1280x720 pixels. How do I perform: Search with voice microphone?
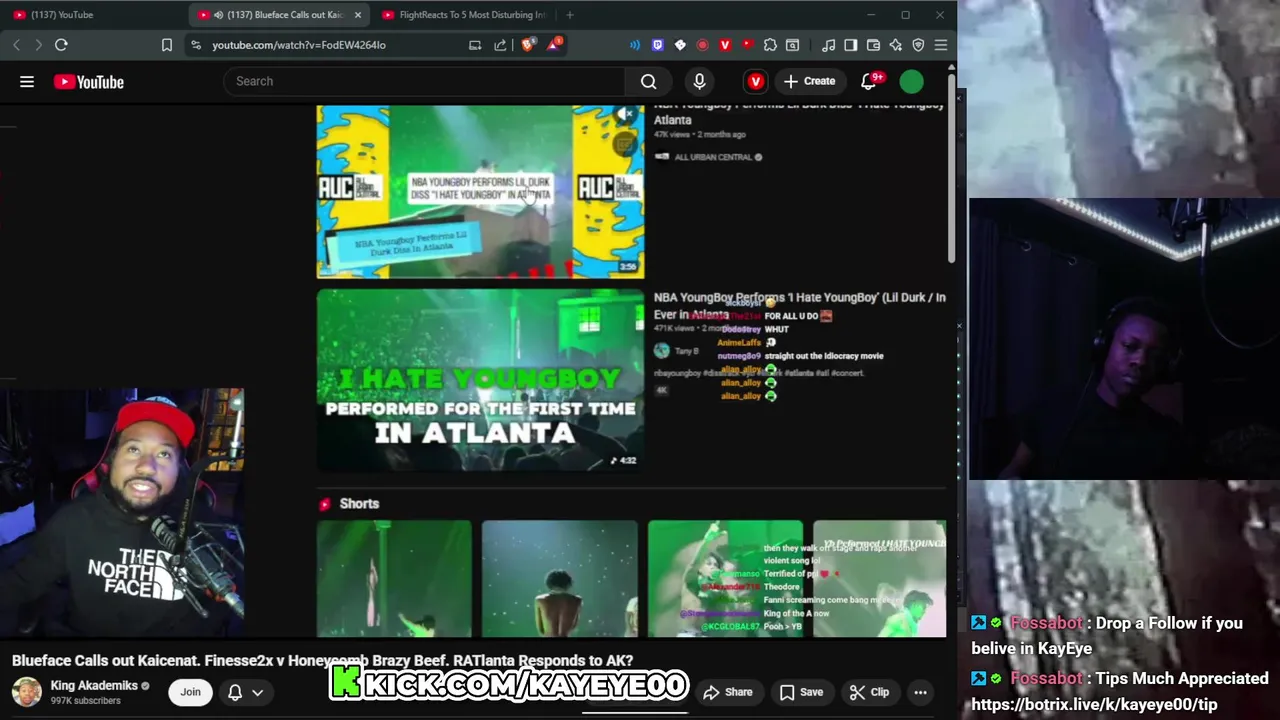[699, 81]
